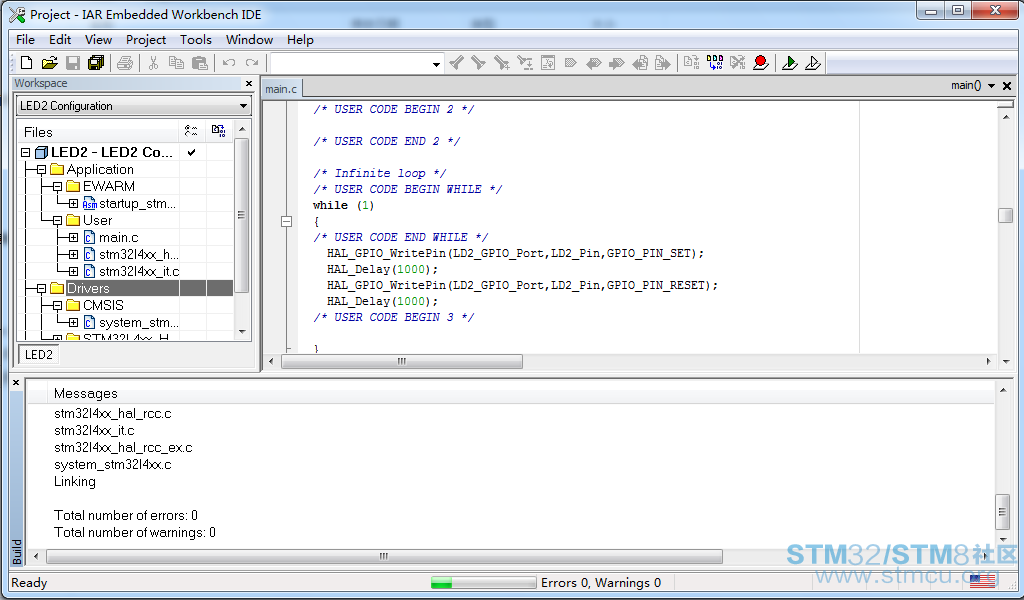Open the Project menu
The height and width of the screenshot is (600, 1024).
(x=146, y=40)
